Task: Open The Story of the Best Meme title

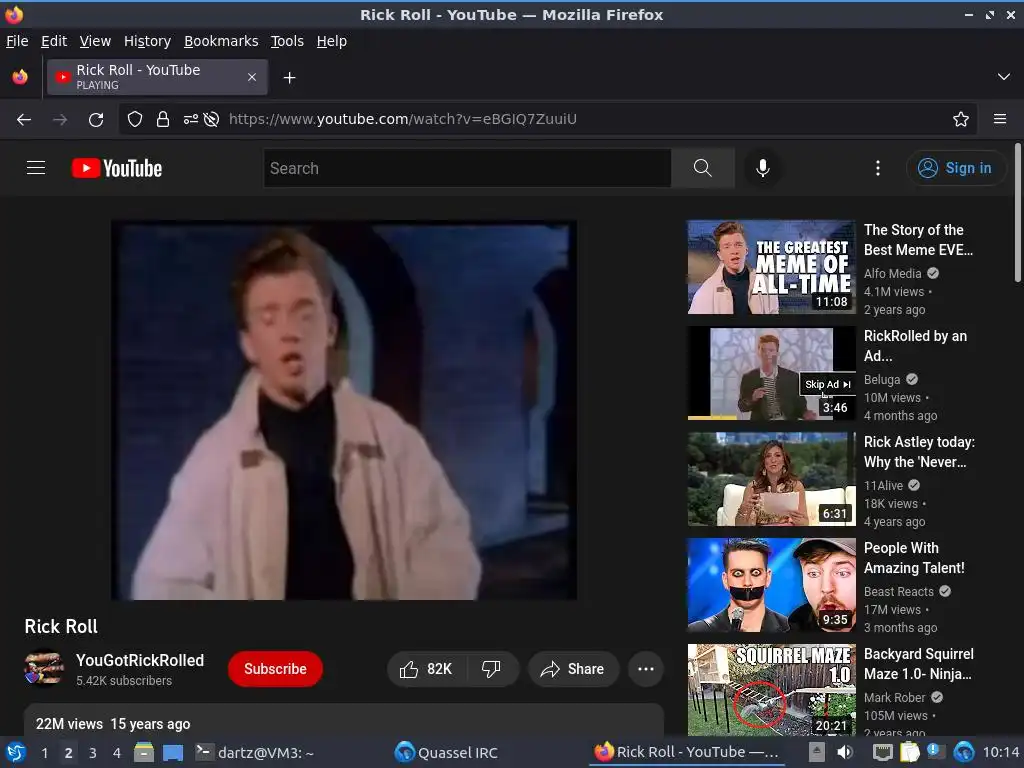Action: click(x=918, y=240)
